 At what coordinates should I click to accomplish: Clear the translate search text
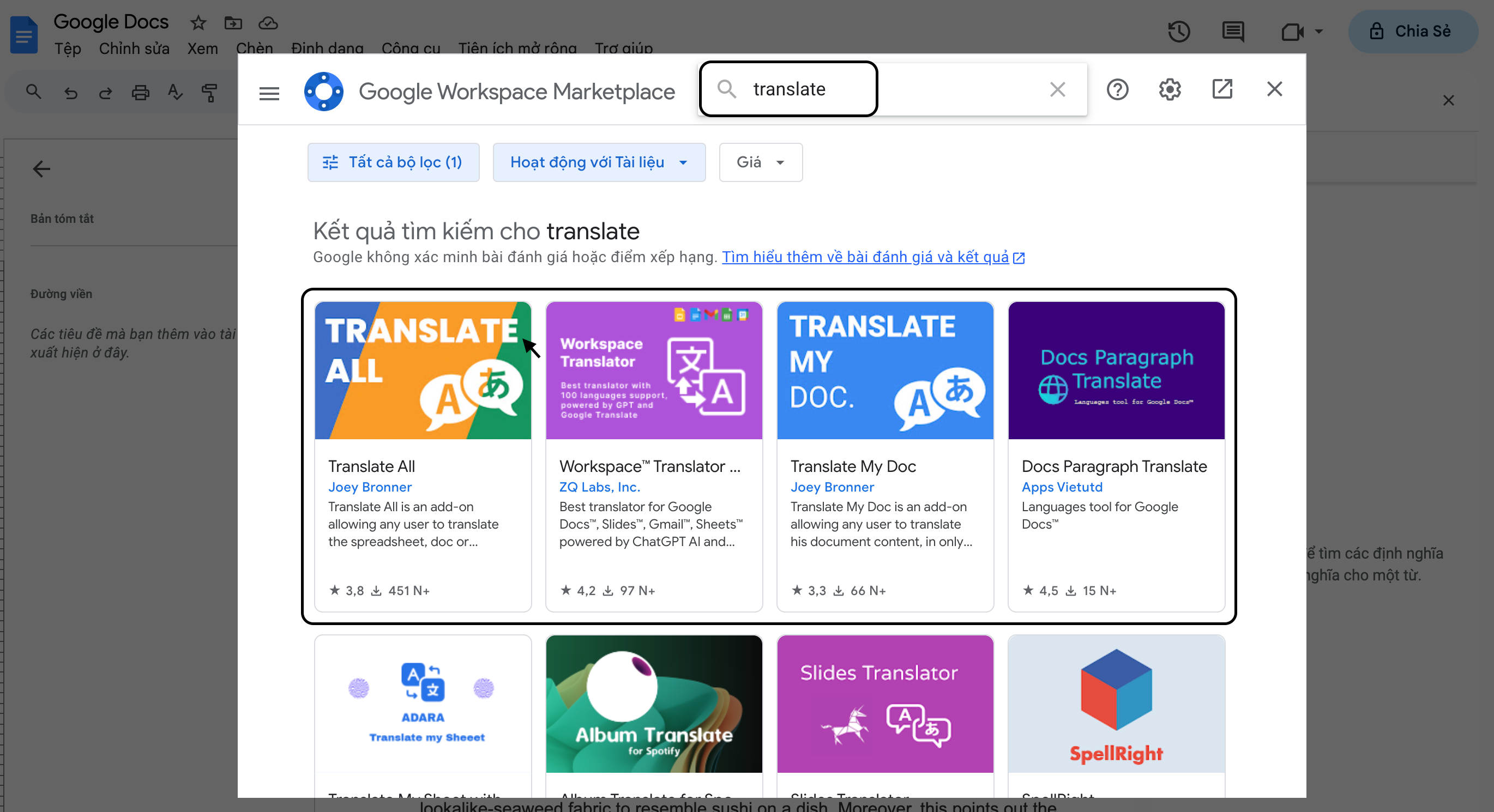tap(1057, 90)
